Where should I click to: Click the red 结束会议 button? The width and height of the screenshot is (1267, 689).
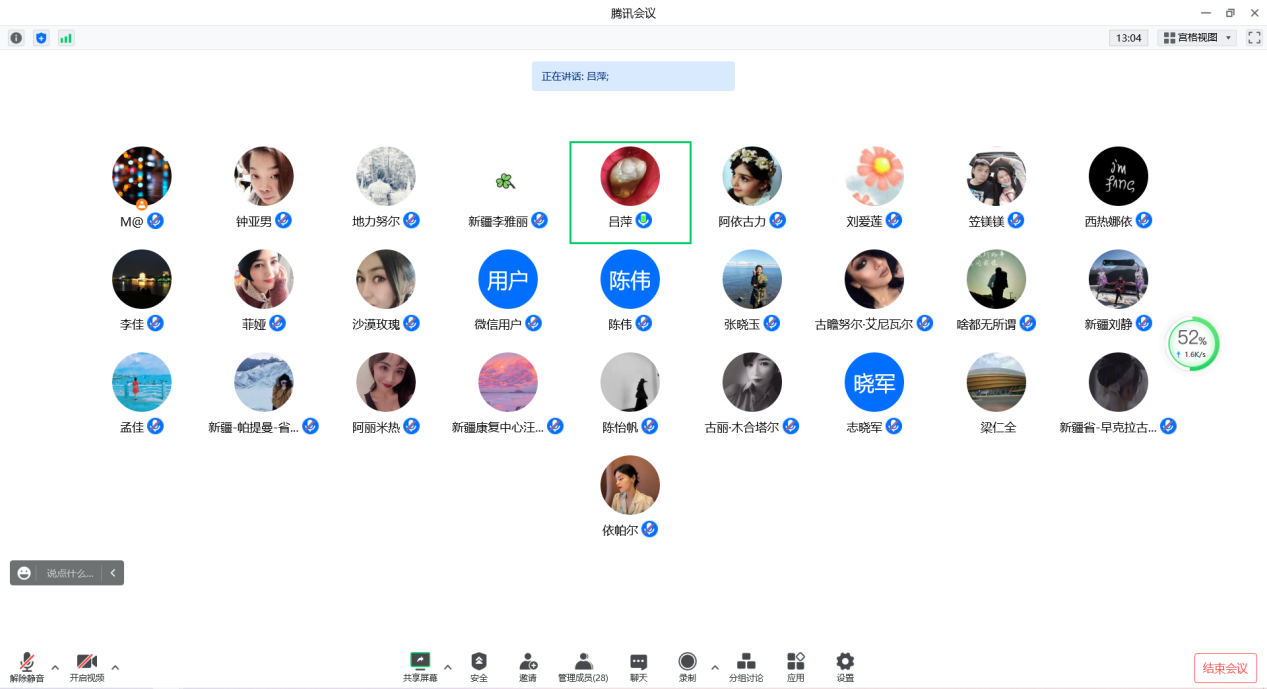pos(1225,668)
